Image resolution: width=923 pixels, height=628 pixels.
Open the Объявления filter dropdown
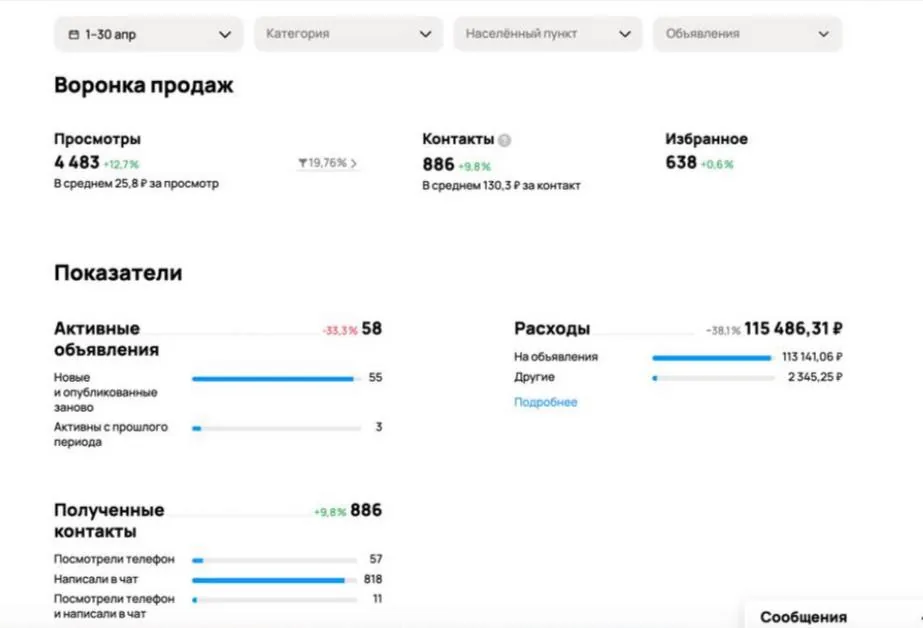[747, 34]
